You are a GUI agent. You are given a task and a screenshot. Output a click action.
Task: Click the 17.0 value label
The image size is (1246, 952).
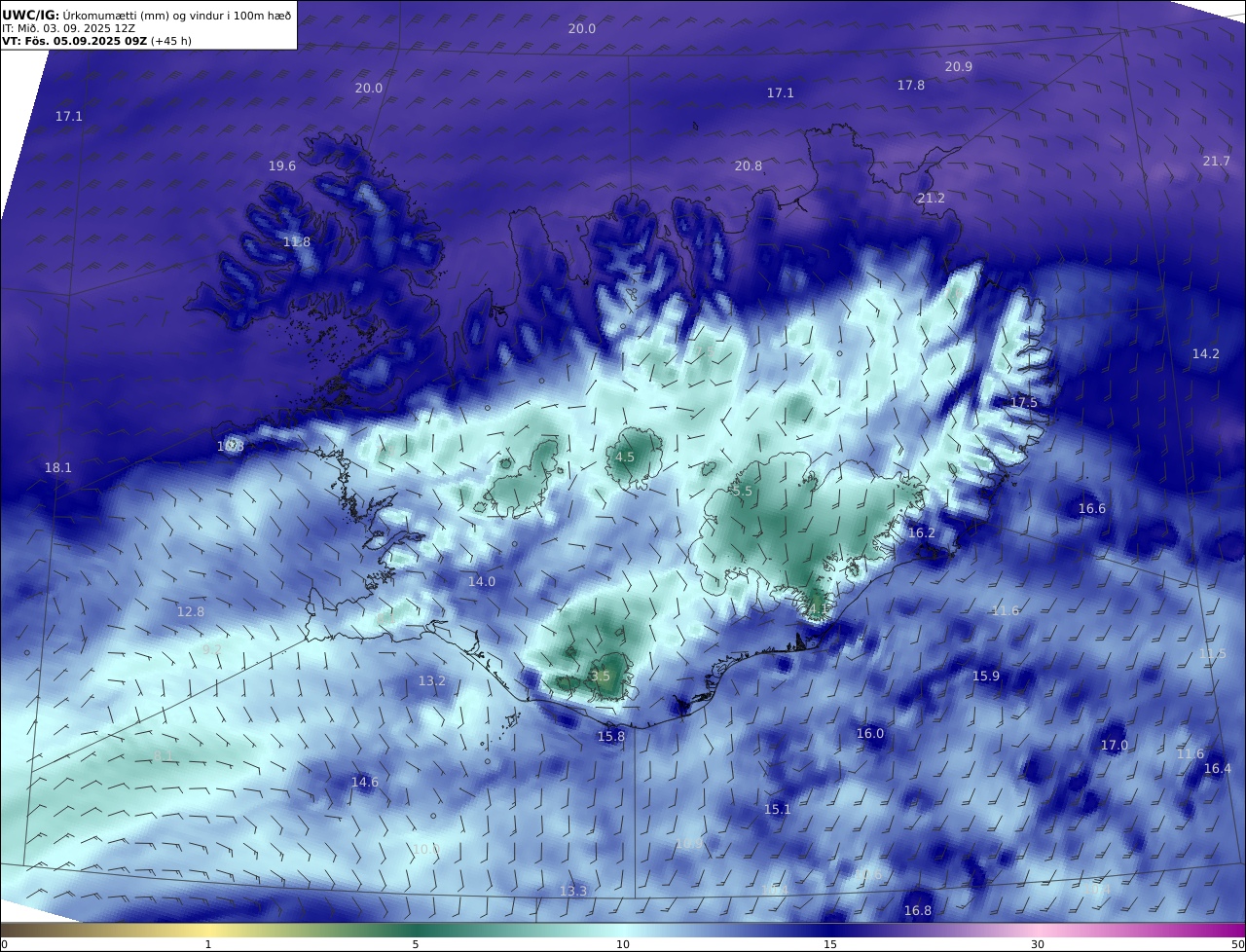pos(1114,746)
